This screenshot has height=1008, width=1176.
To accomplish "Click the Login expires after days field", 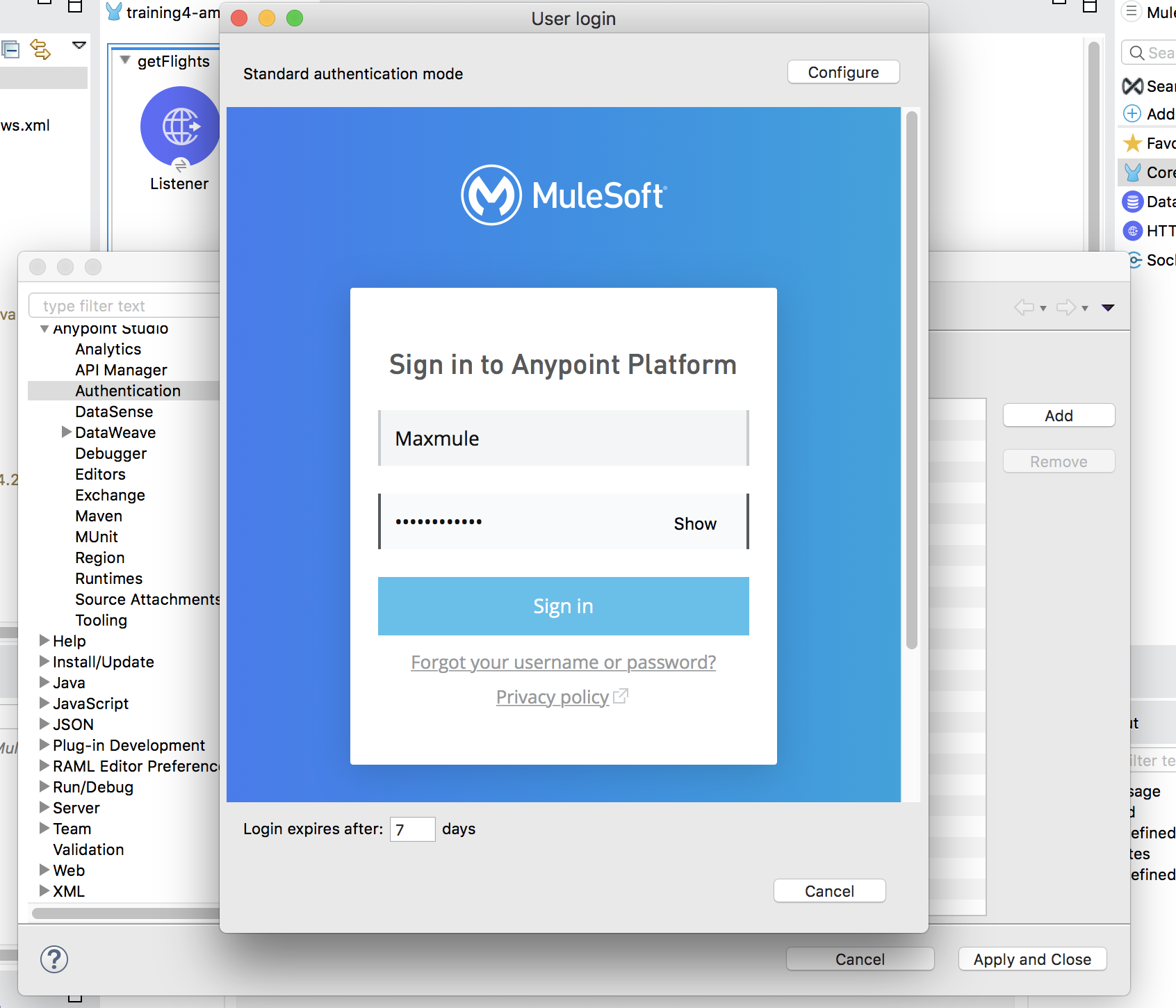I will [412, 829].
